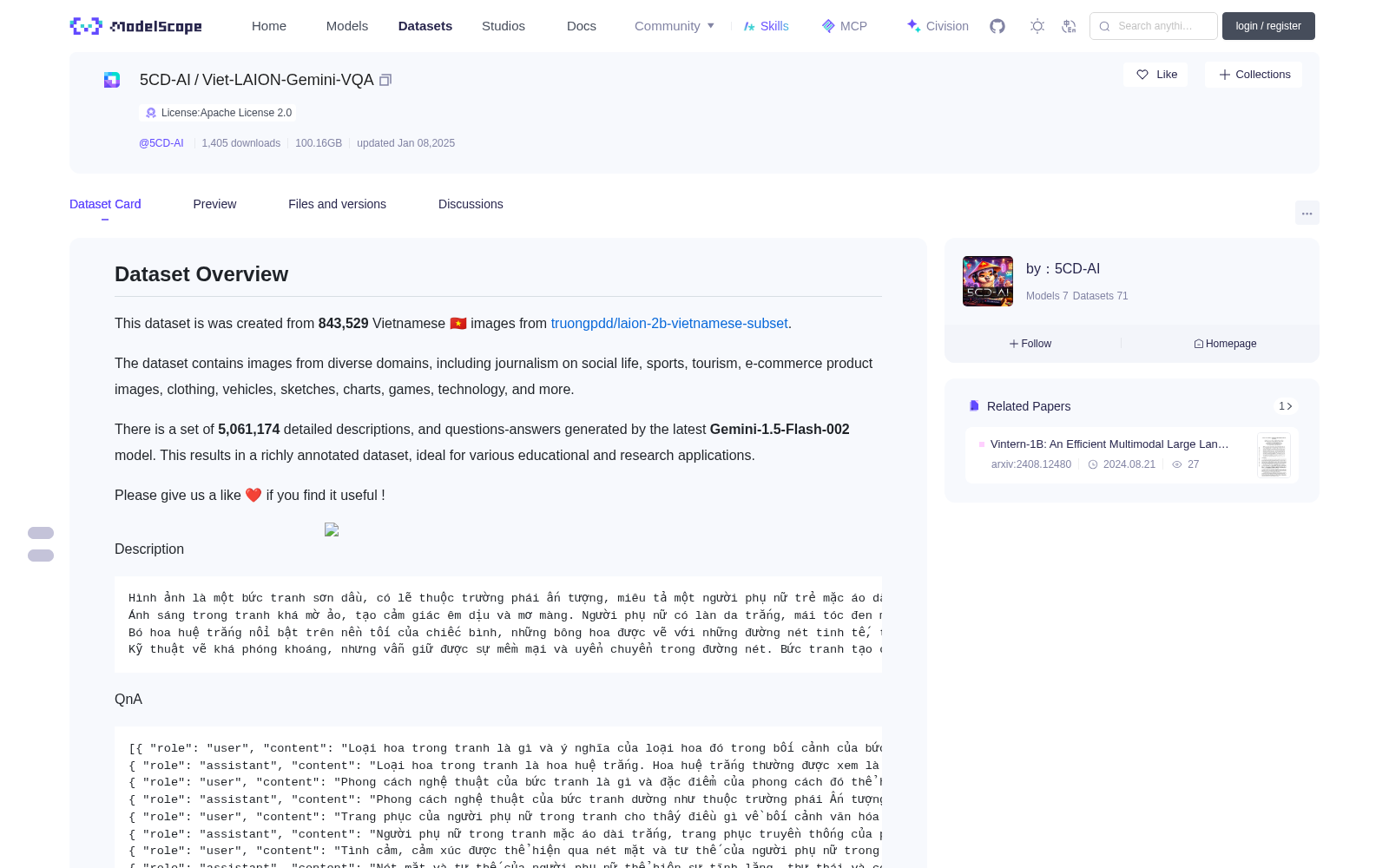Open the Vintern-1B paper preview thumbnail
Image resolution: width=1389 pixels, height=868 pixels.
pyautogui.click(x=1274, y=456)
